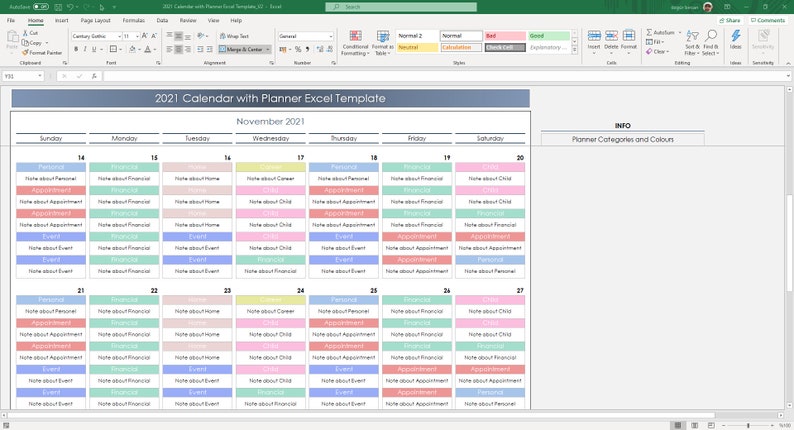Toggle Align Left horizontal alignment

click(x=170, y=49)
